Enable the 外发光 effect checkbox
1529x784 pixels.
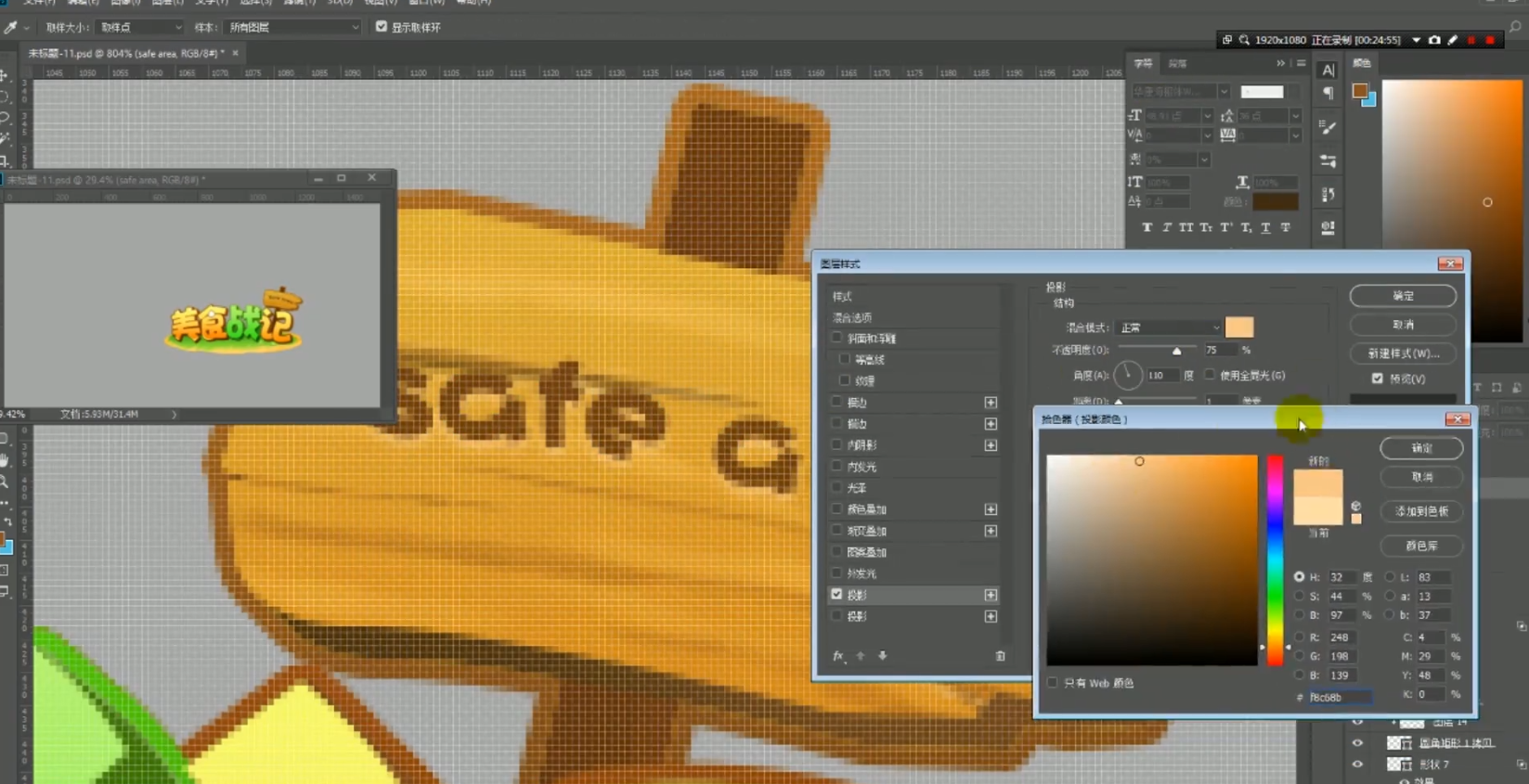[x=837, y=573]
